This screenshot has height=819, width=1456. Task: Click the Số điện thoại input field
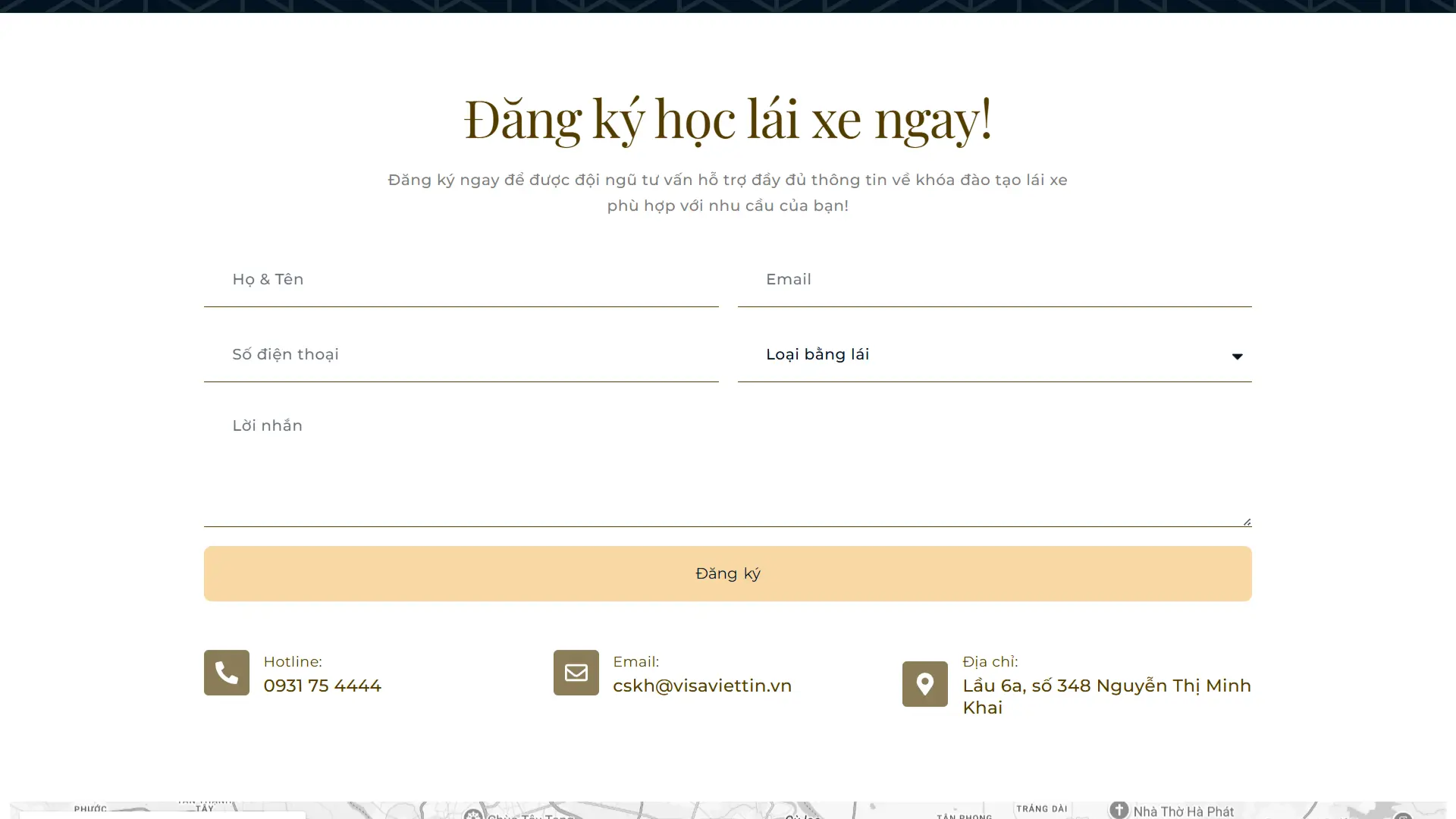[x=461, y=355]
